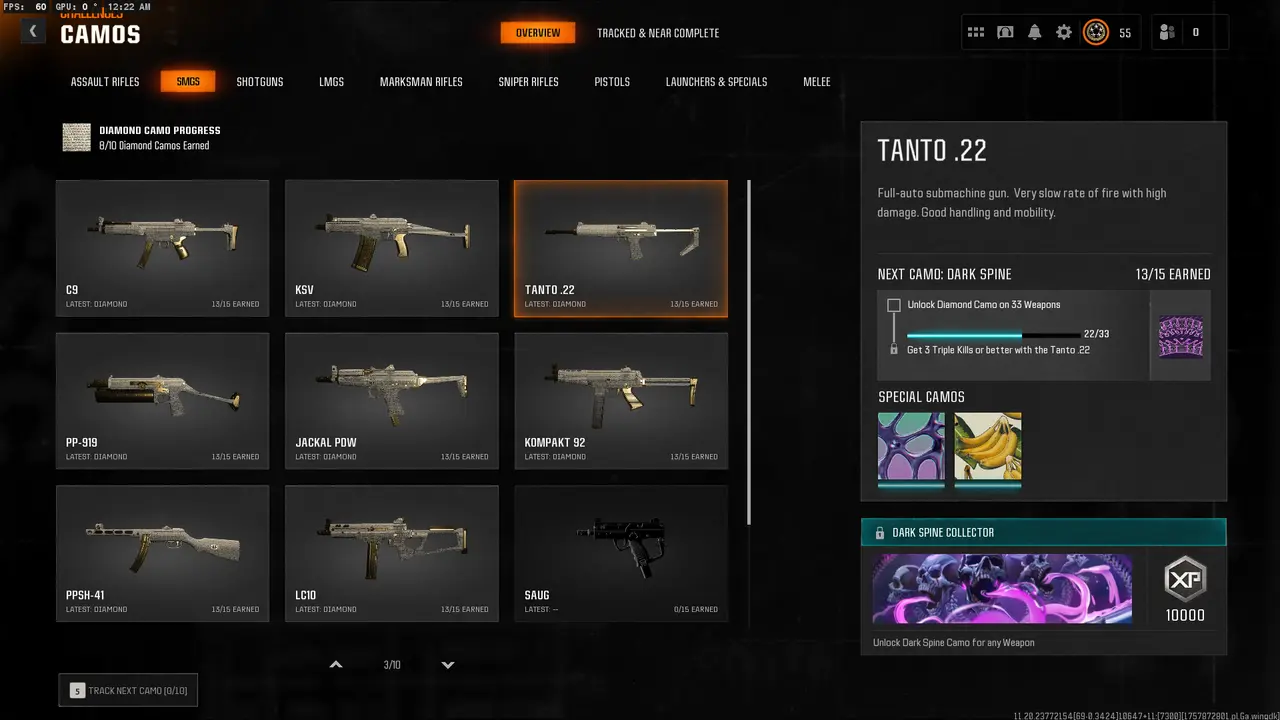Click the back arrow beside CAMOS title
This screenshot has width=1280, height=720.
(33, 32)
